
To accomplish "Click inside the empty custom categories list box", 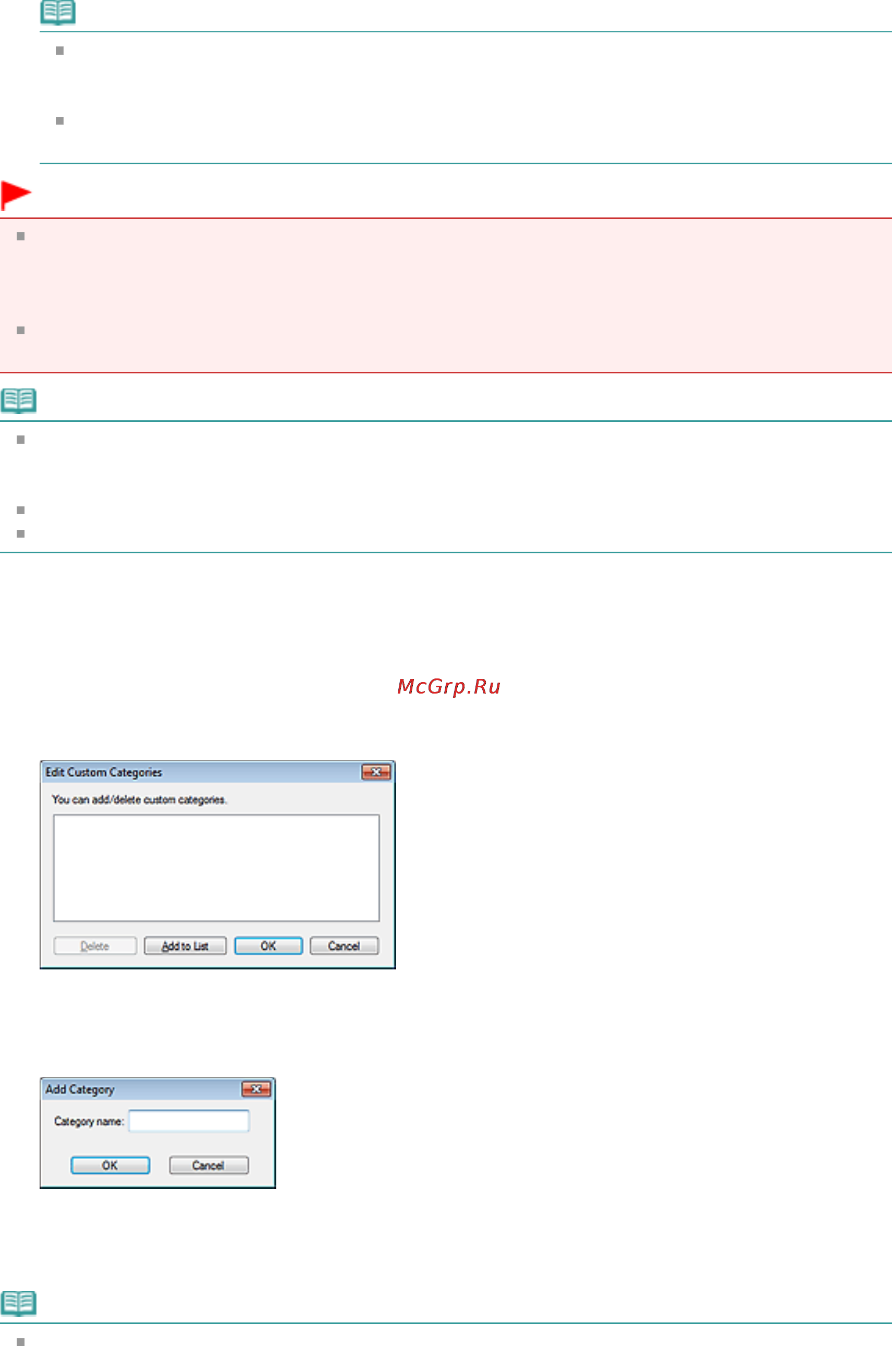I will [x=217, y=868].
